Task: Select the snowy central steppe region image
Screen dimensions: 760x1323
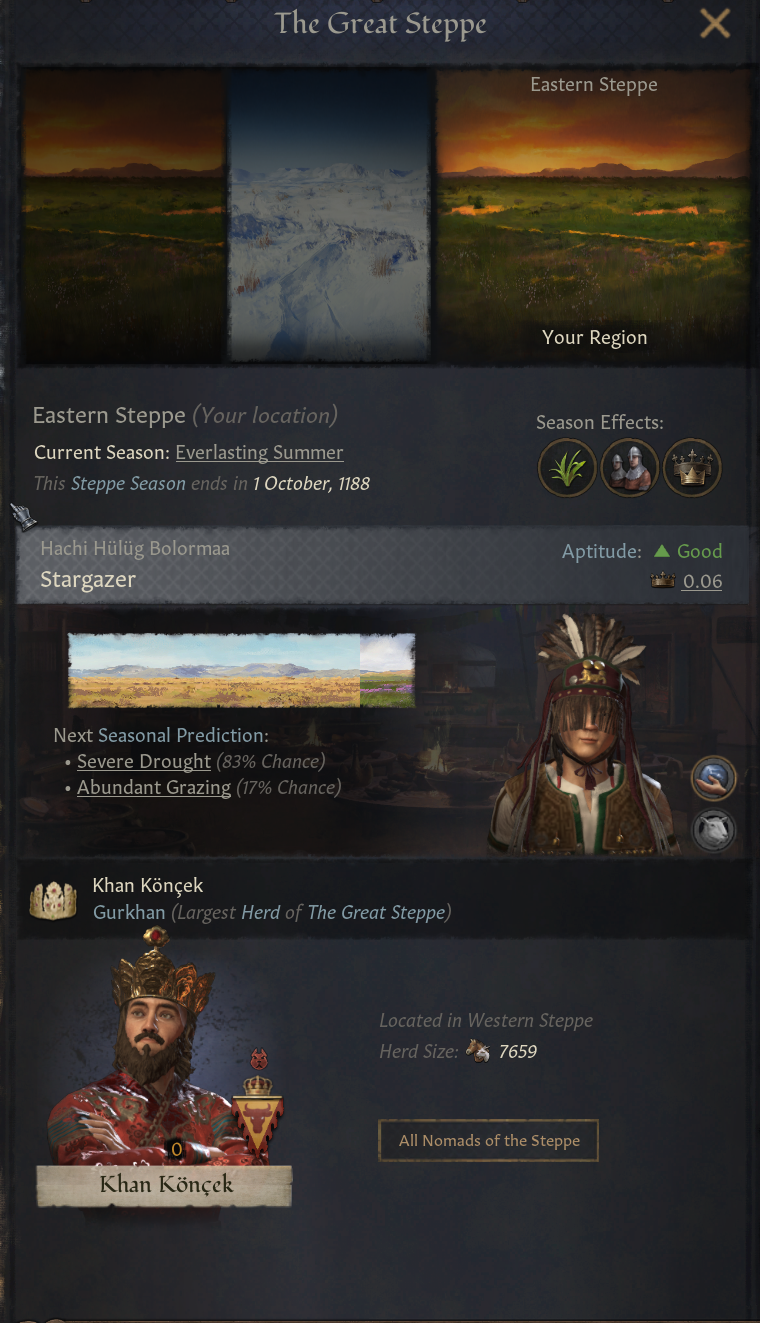Action: tap(330, 215)
